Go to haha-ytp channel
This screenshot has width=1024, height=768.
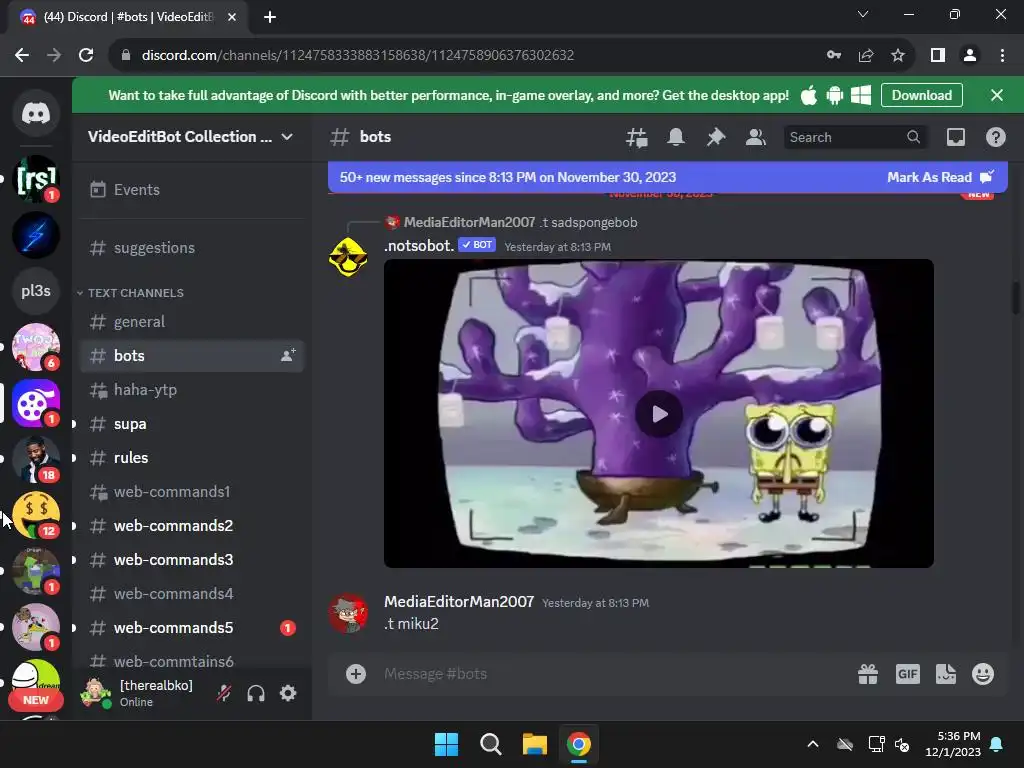click(x=192, y=390)
